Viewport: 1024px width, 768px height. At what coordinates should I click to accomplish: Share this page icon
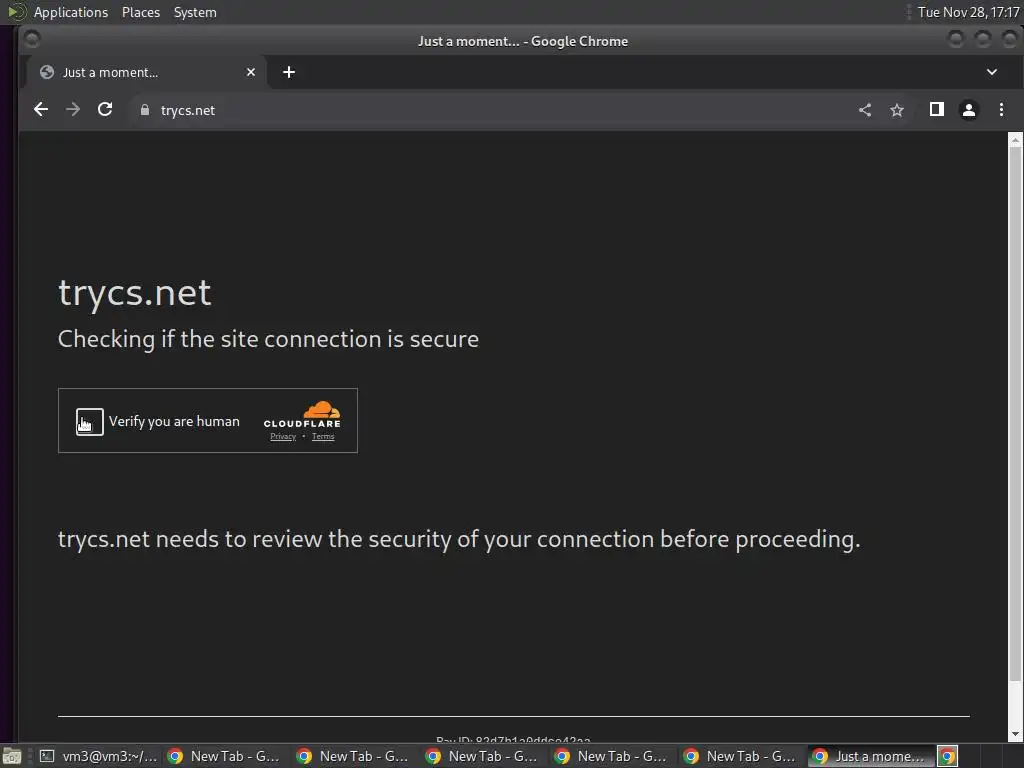865,110
